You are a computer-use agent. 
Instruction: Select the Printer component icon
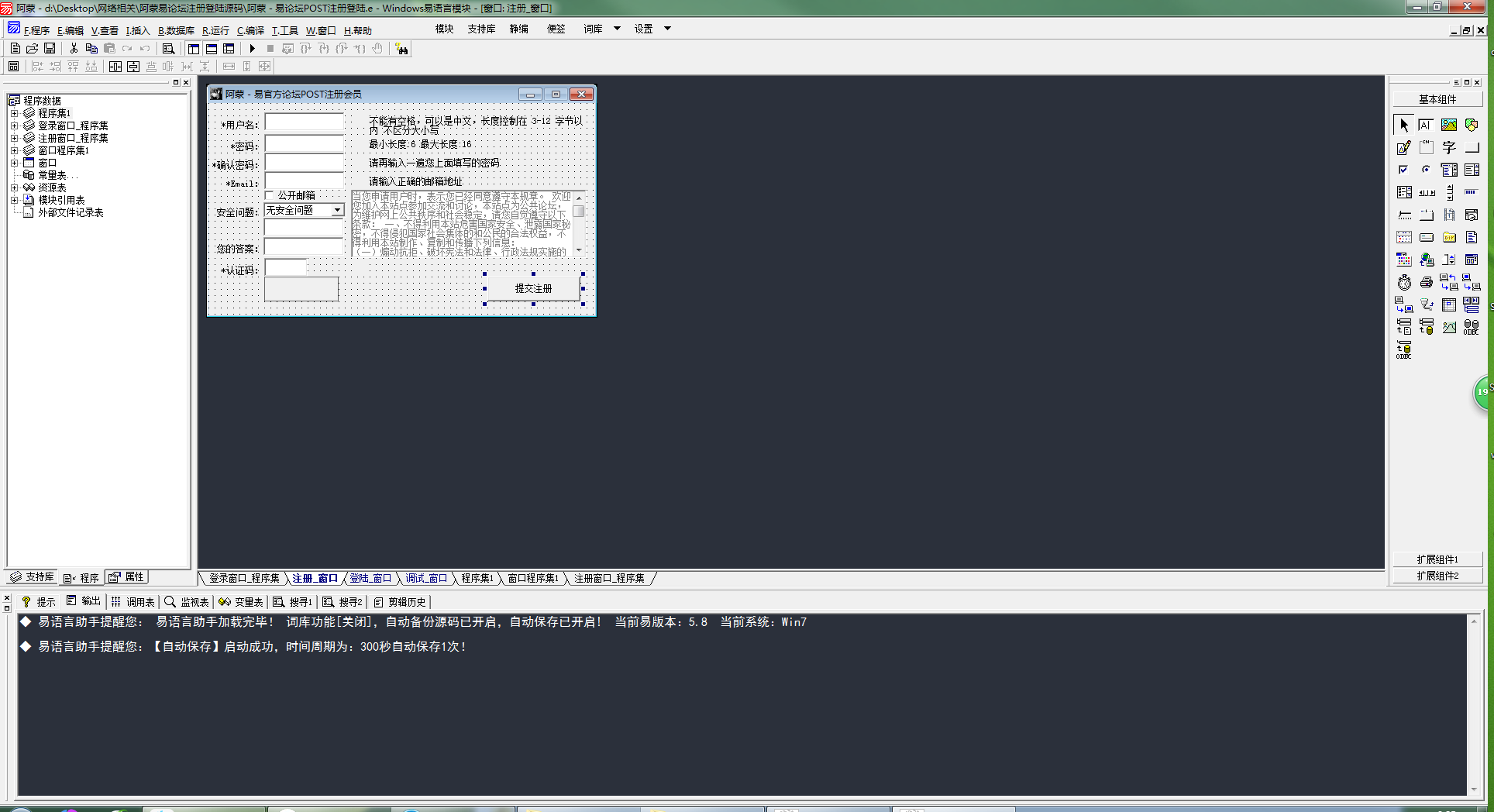click(x=1426, y=283)
